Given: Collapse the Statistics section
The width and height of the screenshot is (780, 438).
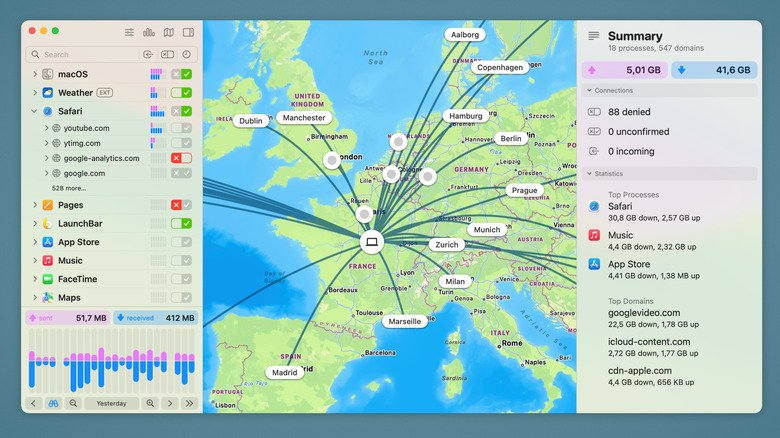Looking at the screenshot, I should (589, 174).
